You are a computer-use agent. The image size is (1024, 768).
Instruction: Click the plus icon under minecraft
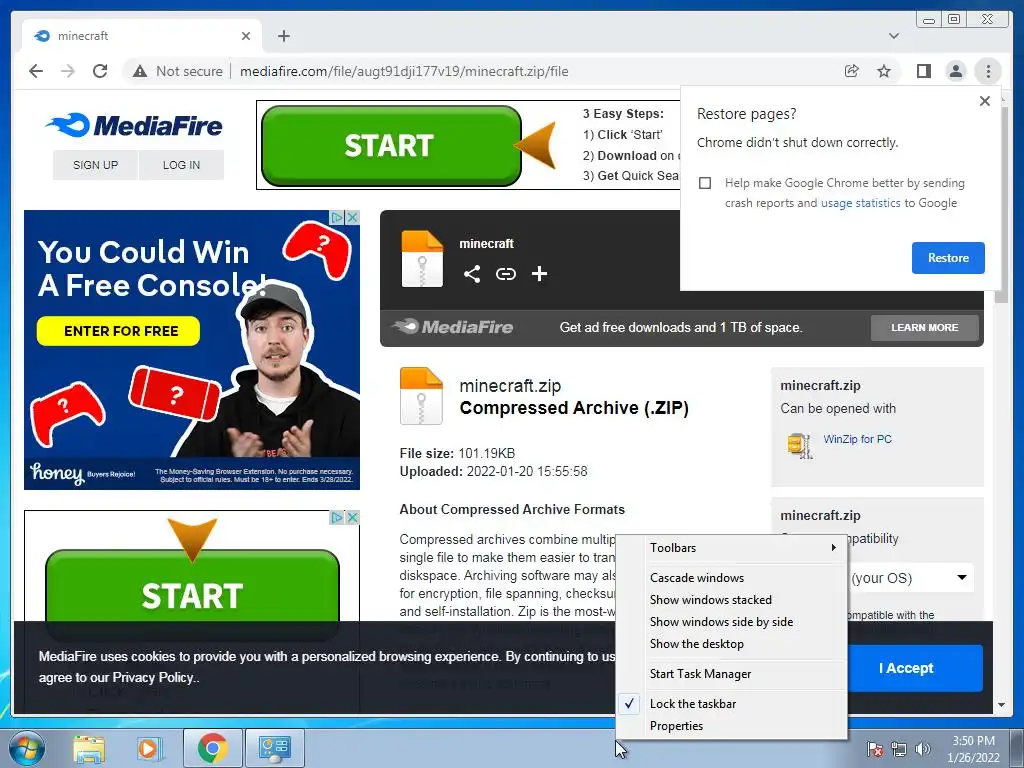539,274
